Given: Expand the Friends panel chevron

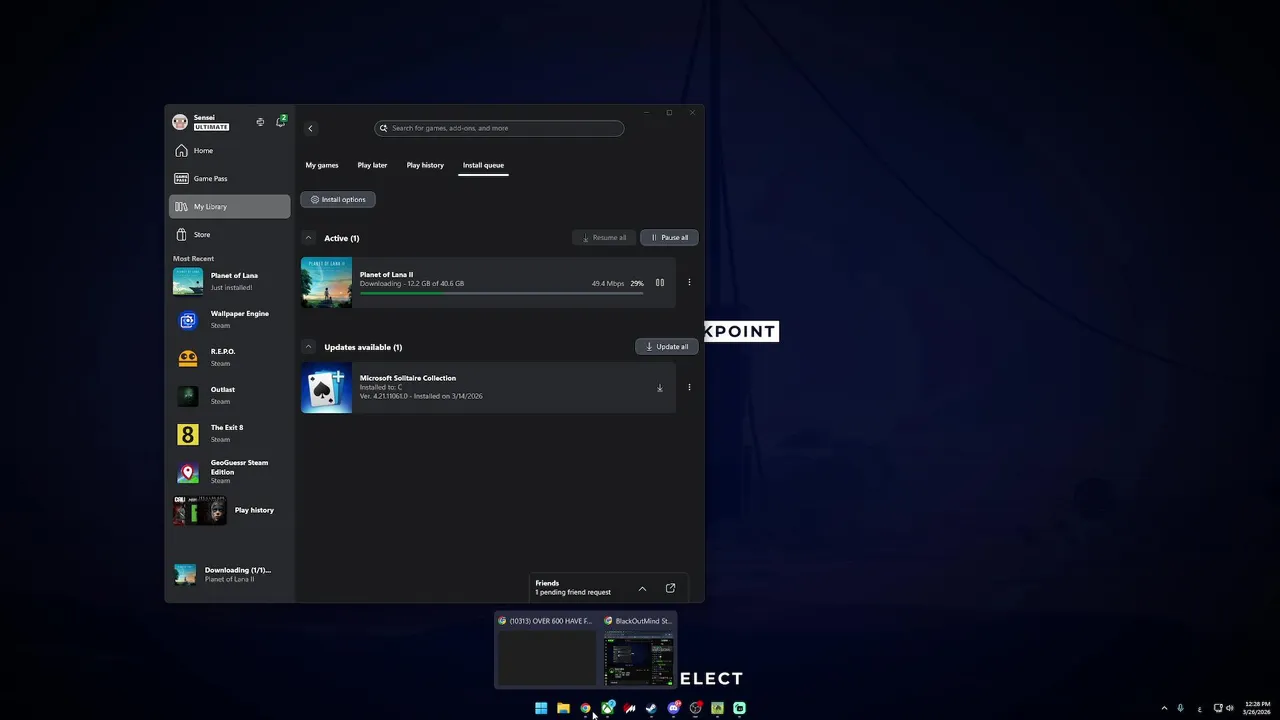Looking at the screenshot, I should [642, 588].
